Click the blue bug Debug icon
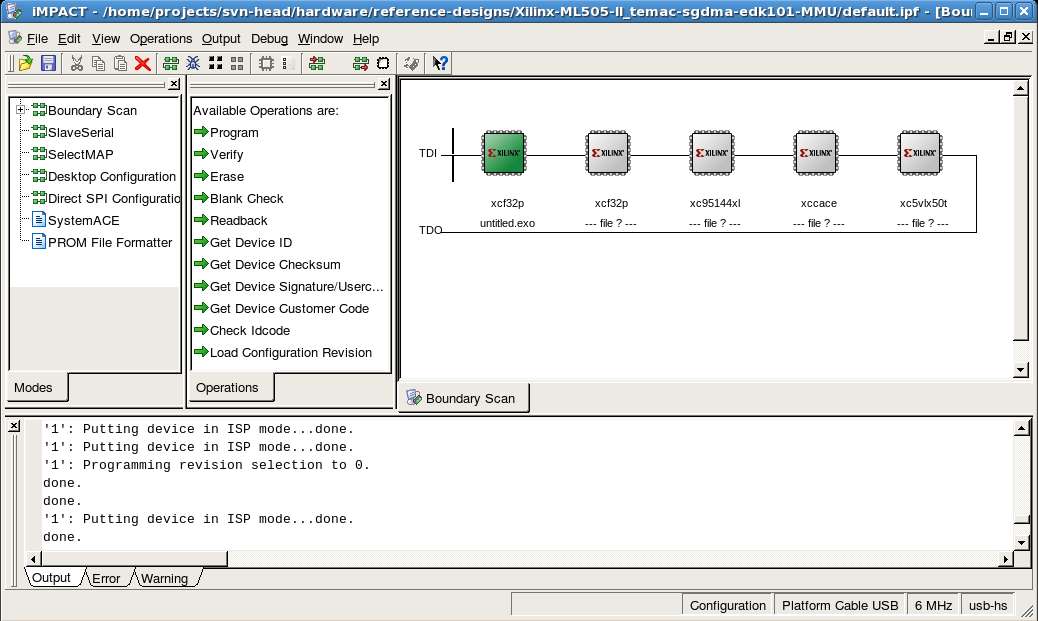Viewport: 1038px width, 621px height. tap(193, 63)
